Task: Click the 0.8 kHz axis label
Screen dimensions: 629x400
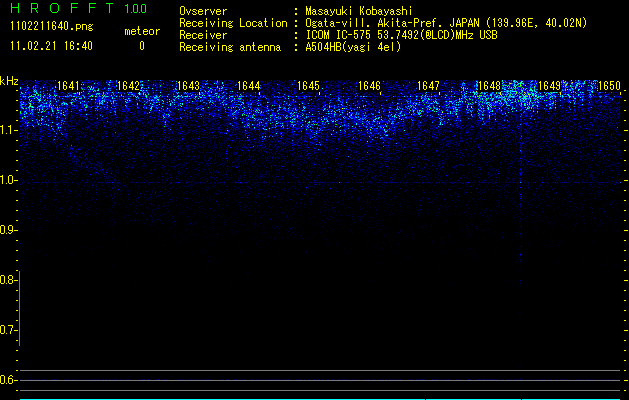Action: click(8, 280)
